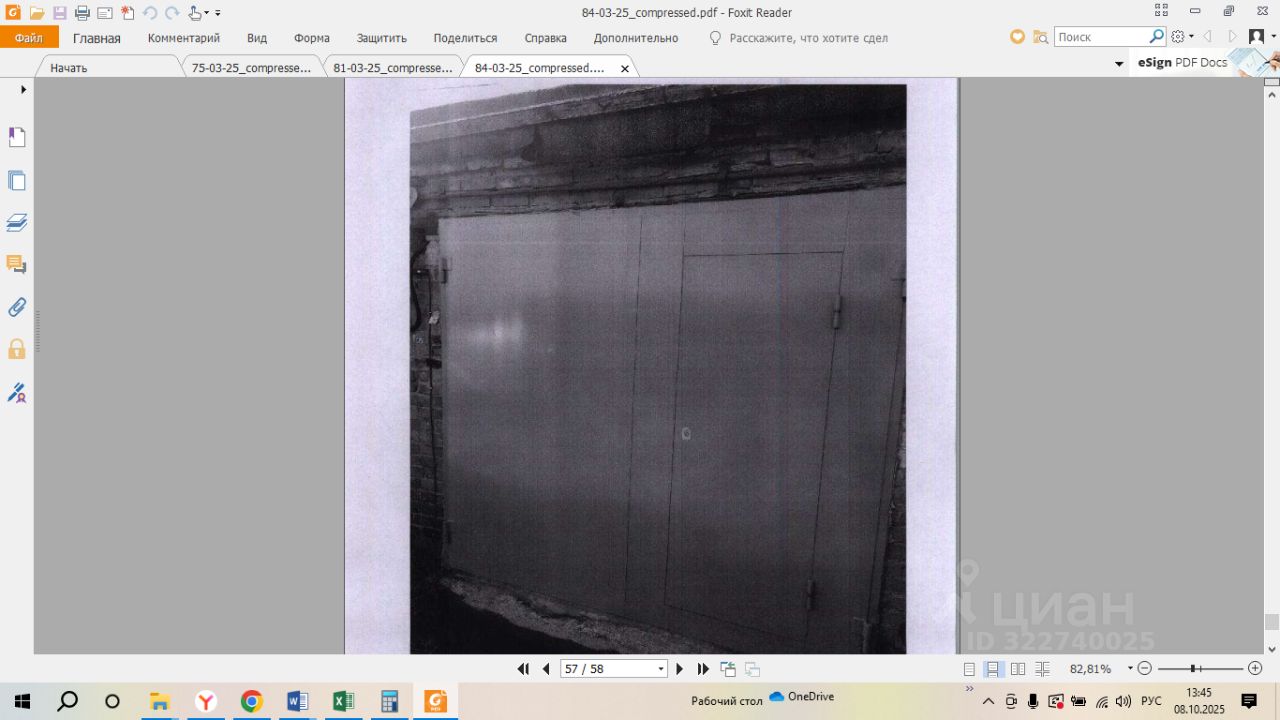
Task: Click the orange heart favorites icon
Action: (1017, 37)
